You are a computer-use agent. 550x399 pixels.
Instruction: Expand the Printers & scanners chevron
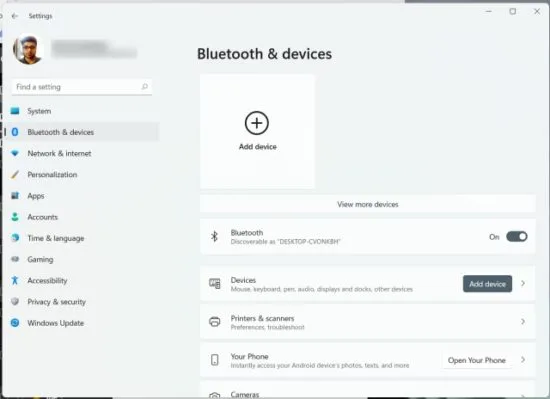[523, 322]
